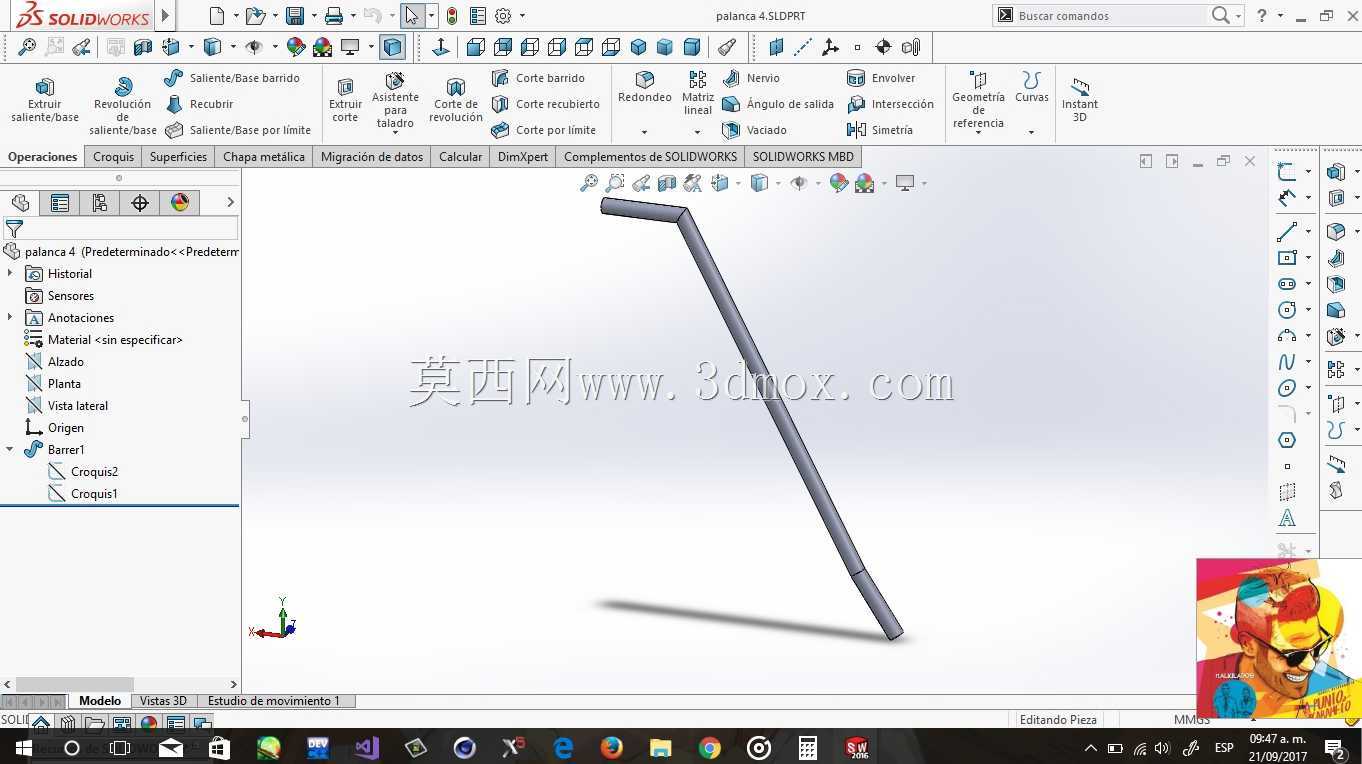Open dropdown arrow under Redondeo

click(645, 132)
